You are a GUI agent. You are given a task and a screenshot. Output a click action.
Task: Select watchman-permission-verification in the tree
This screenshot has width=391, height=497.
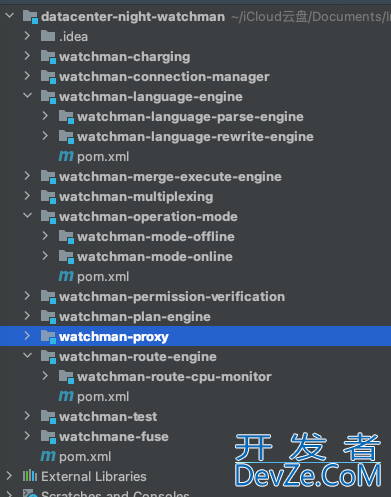[172, 297]
